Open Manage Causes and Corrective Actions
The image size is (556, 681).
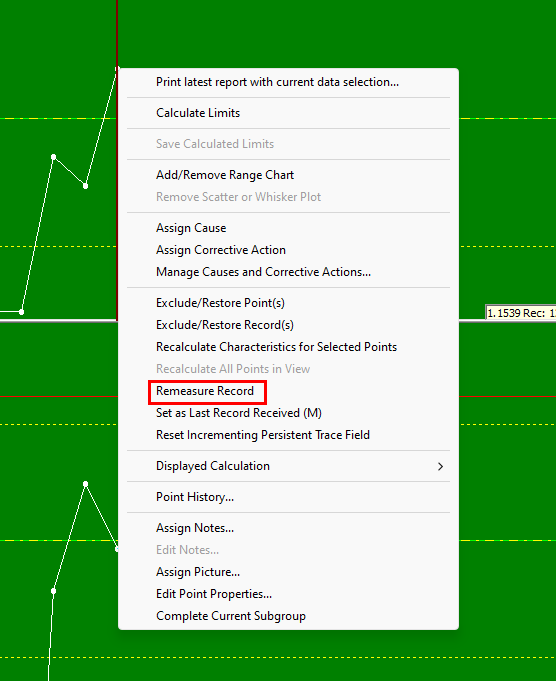(x=288, y=272)
